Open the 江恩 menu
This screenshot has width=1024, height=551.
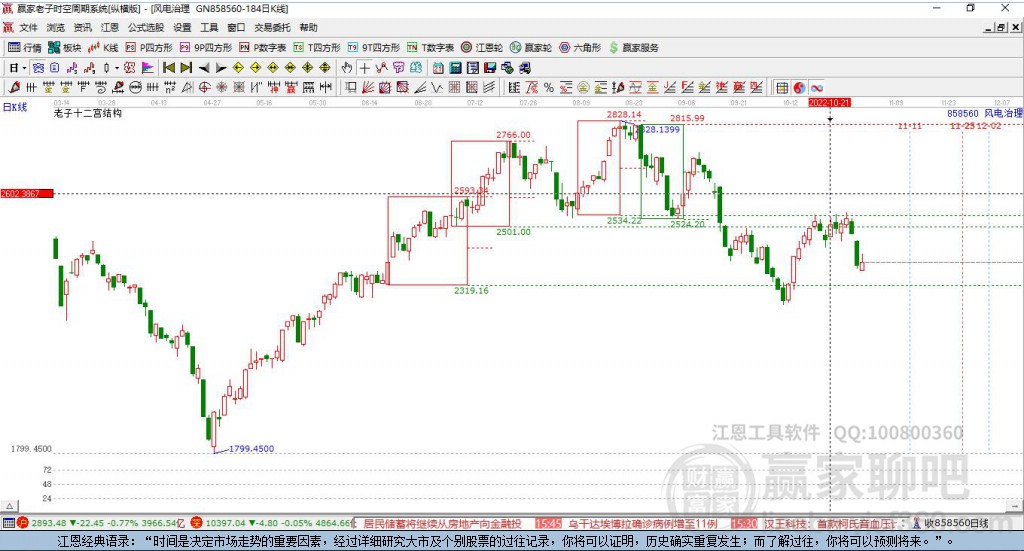pyautogui.click(x=110, y=27)
